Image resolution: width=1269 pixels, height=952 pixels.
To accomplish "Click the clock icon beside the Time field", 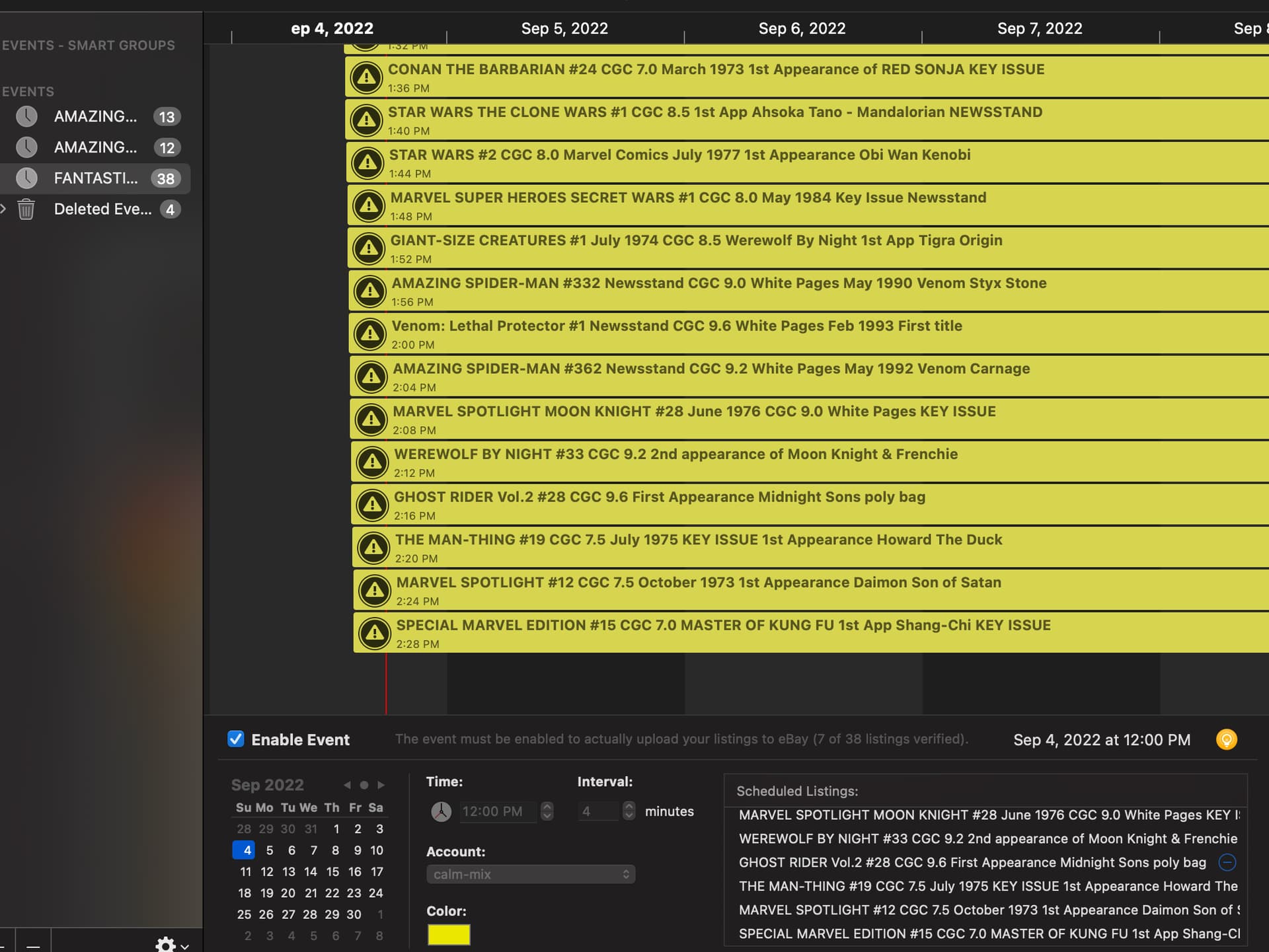I will tap(442, 811).
